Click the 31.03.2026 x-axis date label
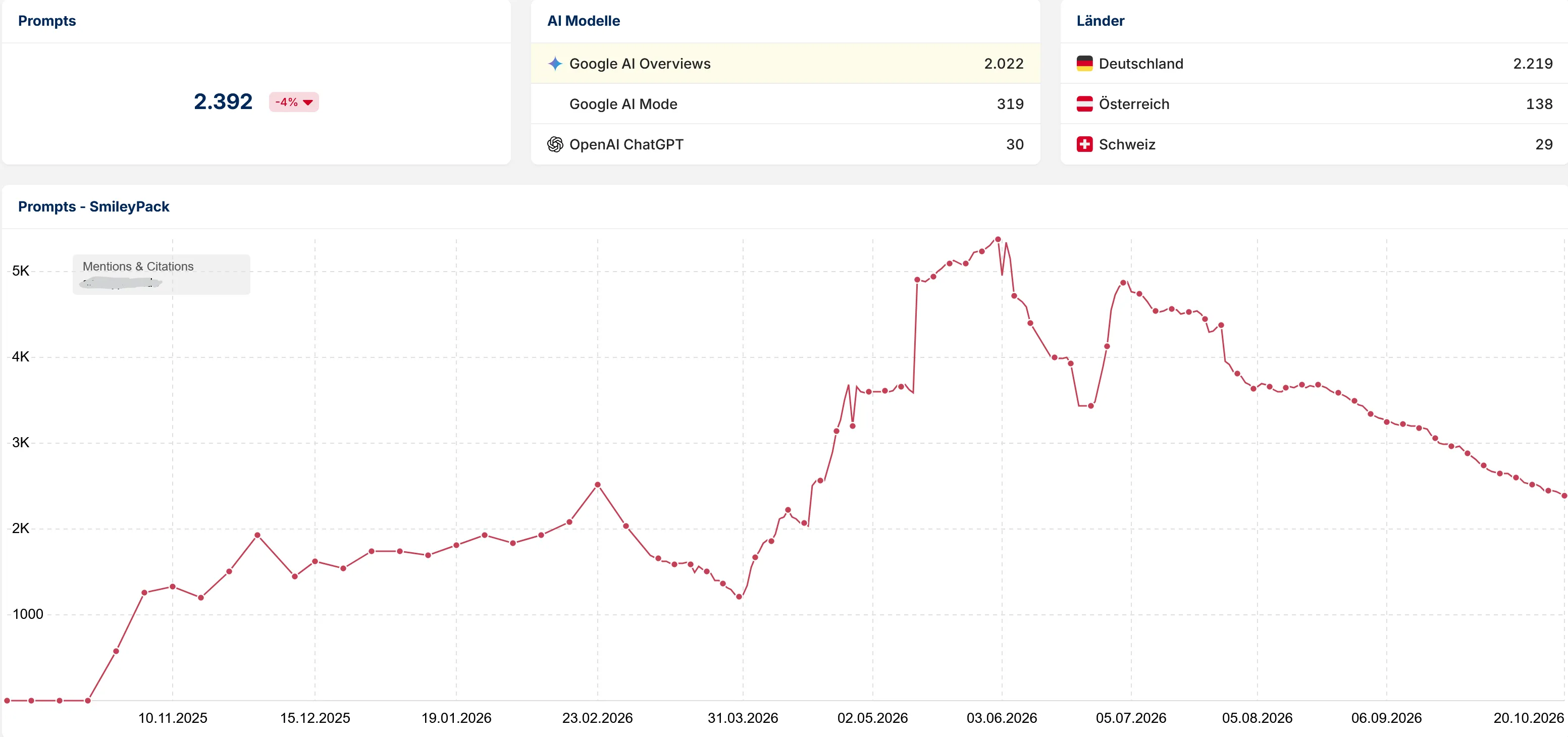1568x737 pixels. click(x=743, y=718)
